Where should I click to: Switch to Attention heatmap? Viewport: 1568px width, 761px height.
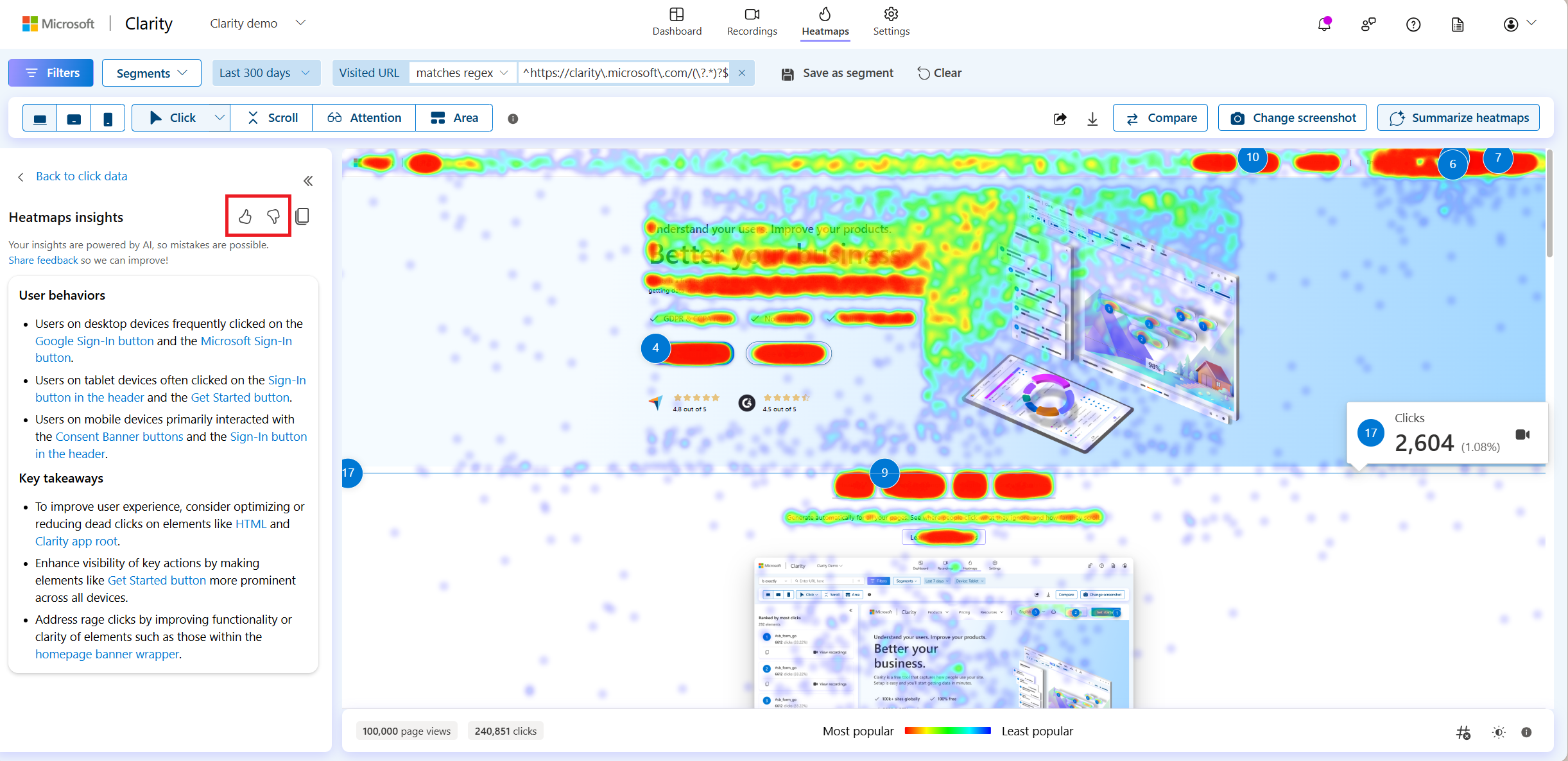(x=364, y=118)
